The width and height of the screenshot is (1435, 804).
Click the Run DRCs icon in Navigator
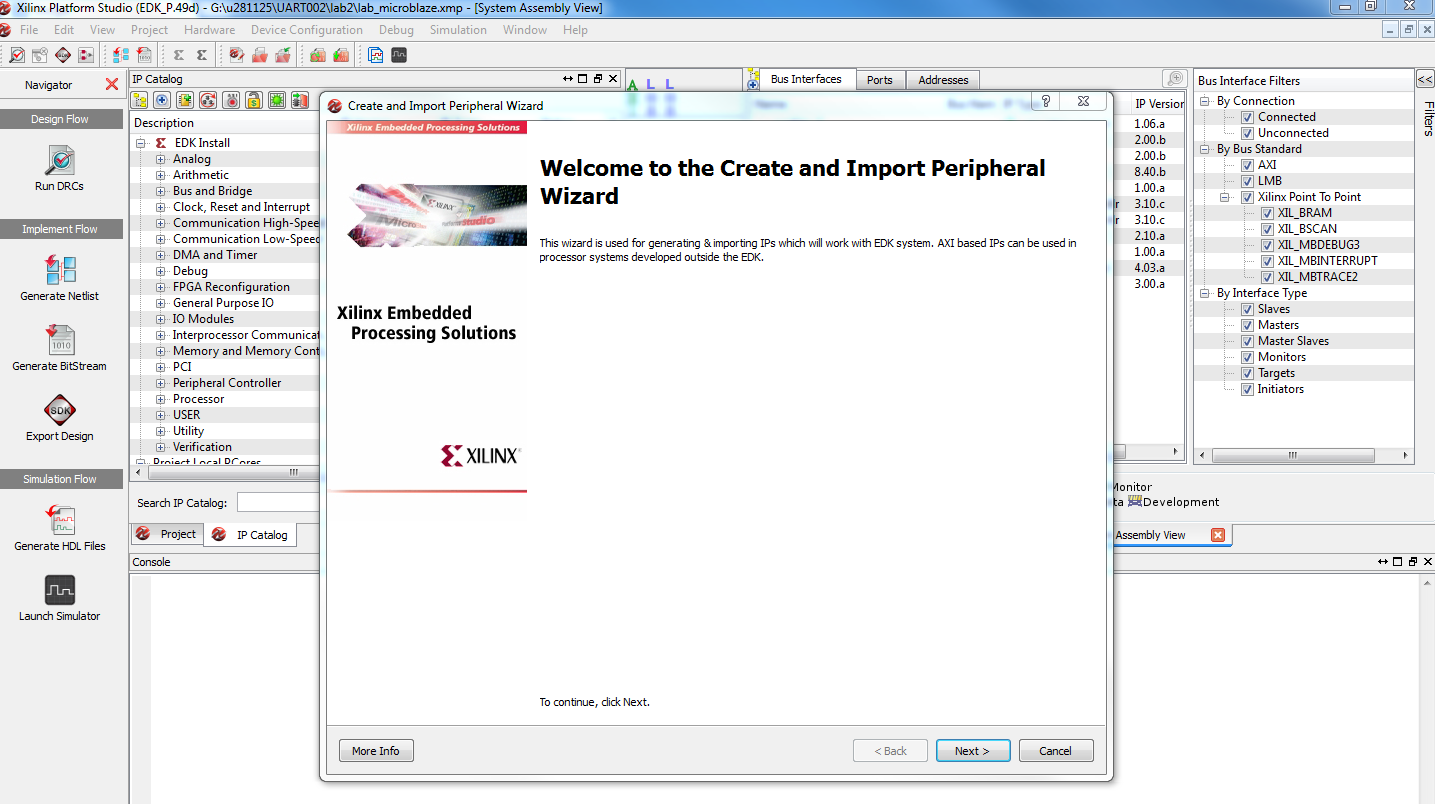59,161
